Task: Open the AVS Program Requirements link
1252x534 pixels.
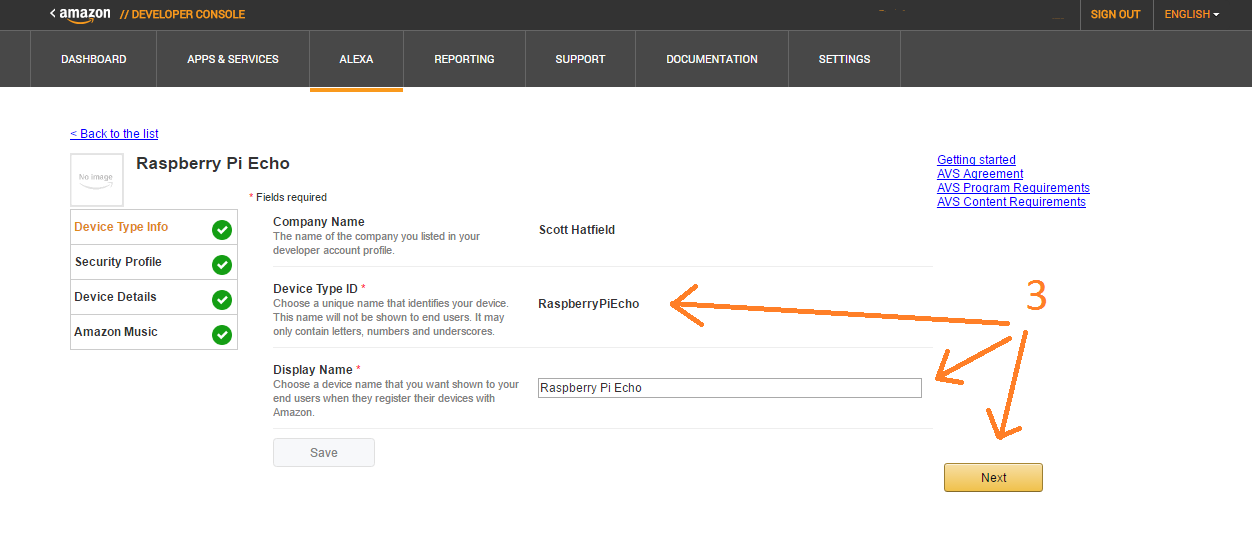Action: tap(1013, 188)
